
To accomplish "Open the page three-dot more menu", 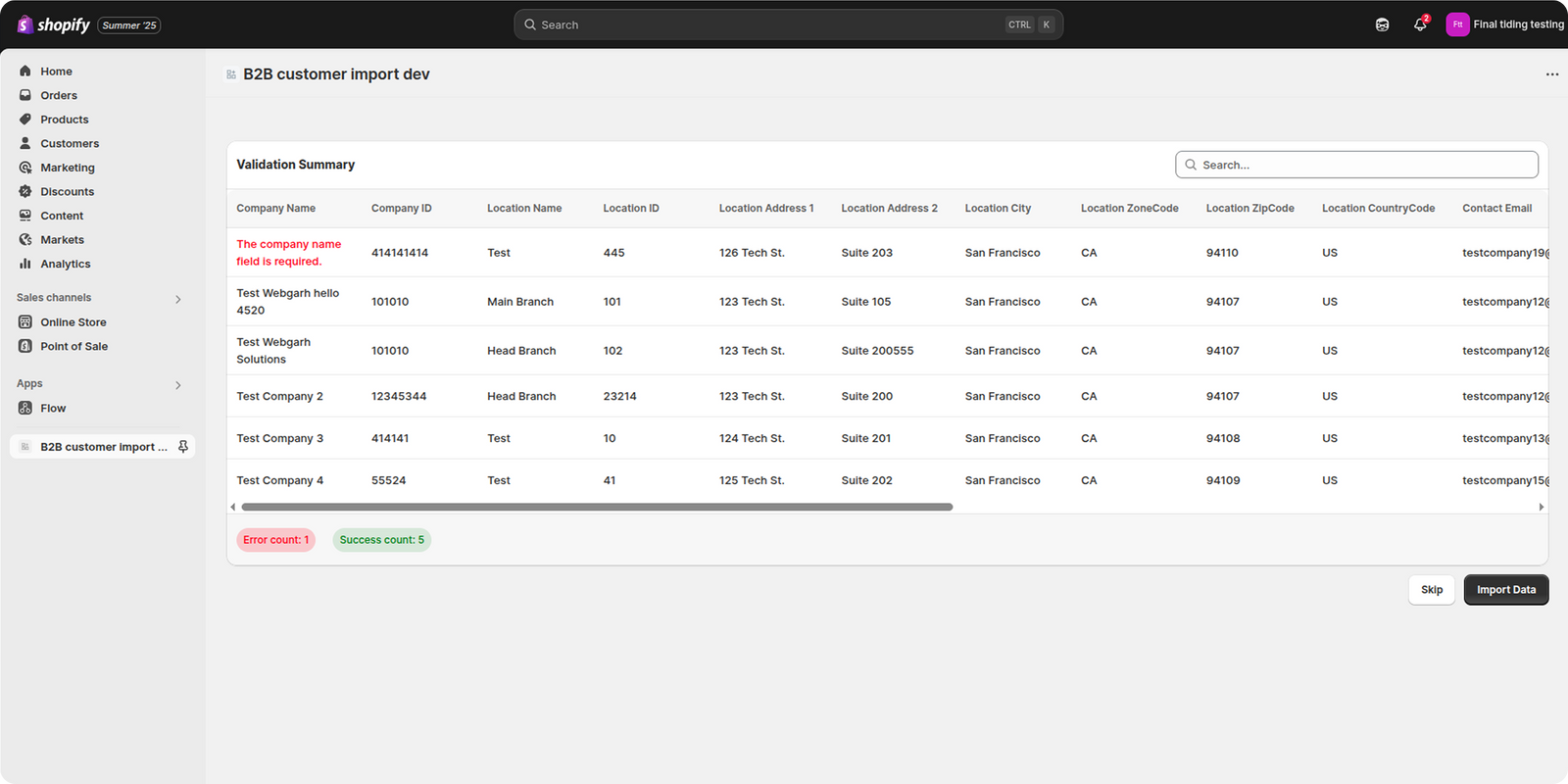I will pos(1551,74).
